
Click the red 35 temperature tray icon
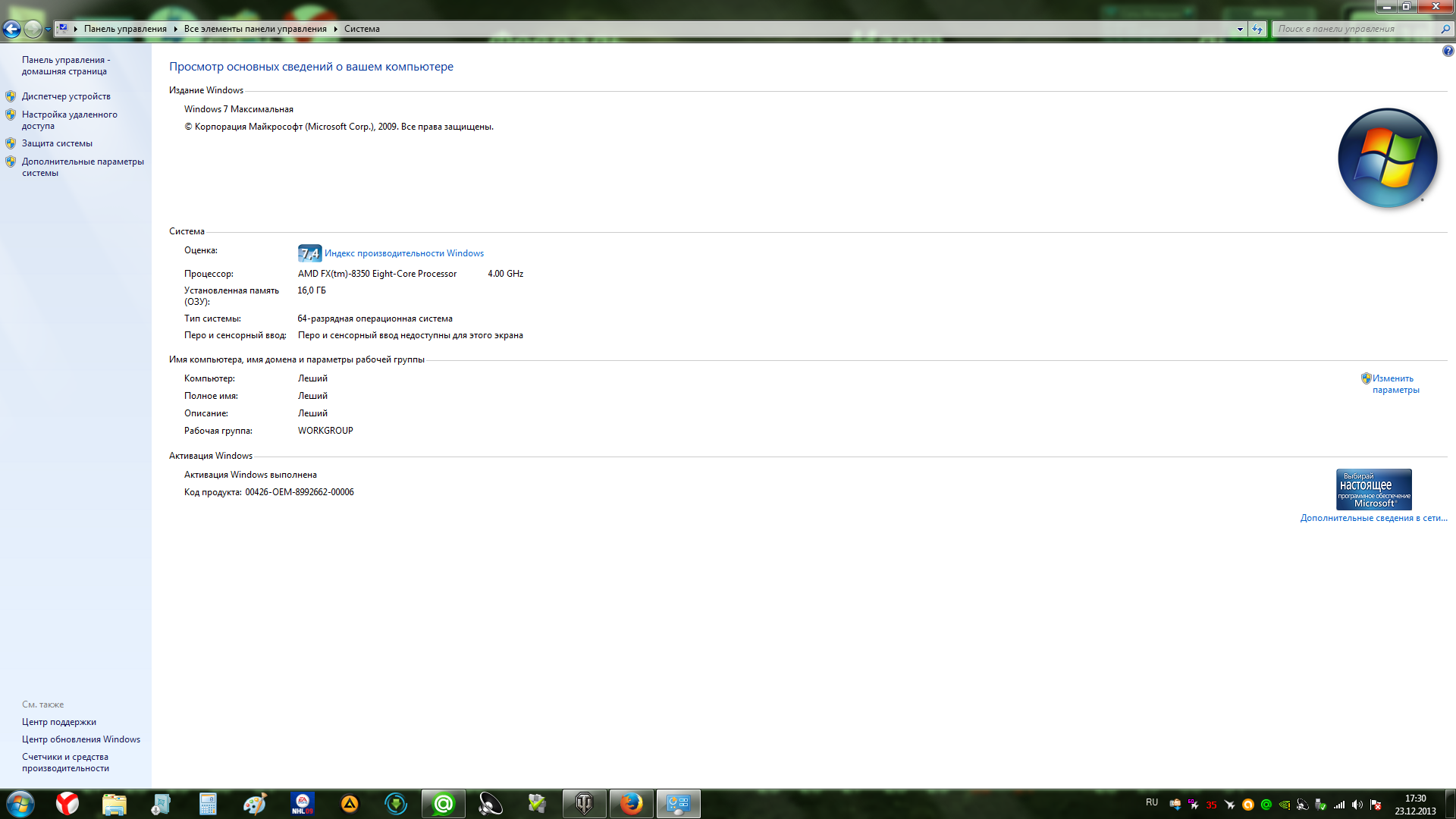[1211, 805]
